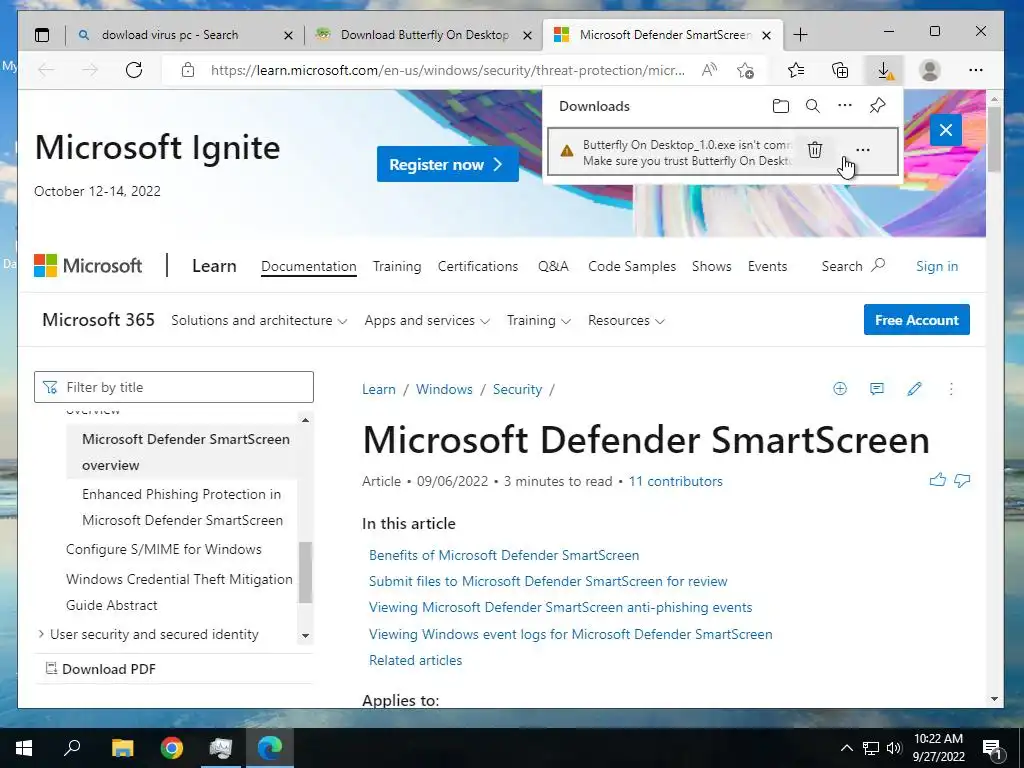Image resolution: width=1024 pixels, height=768 pixels.
Task: Add article to collection with the plus circle icon
Action: pos(840,389)
